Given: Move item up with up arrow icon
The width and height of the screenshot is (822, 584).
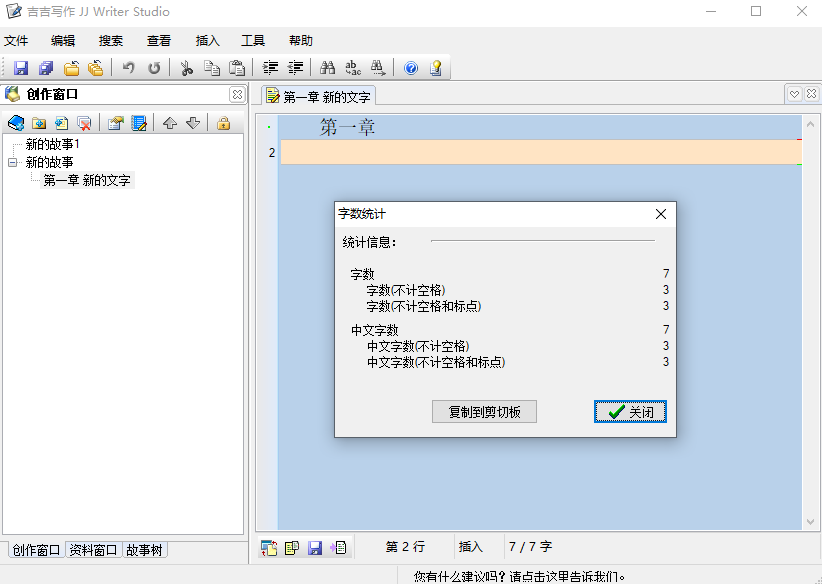Looking at the screenshot, I should click(170, 123).
